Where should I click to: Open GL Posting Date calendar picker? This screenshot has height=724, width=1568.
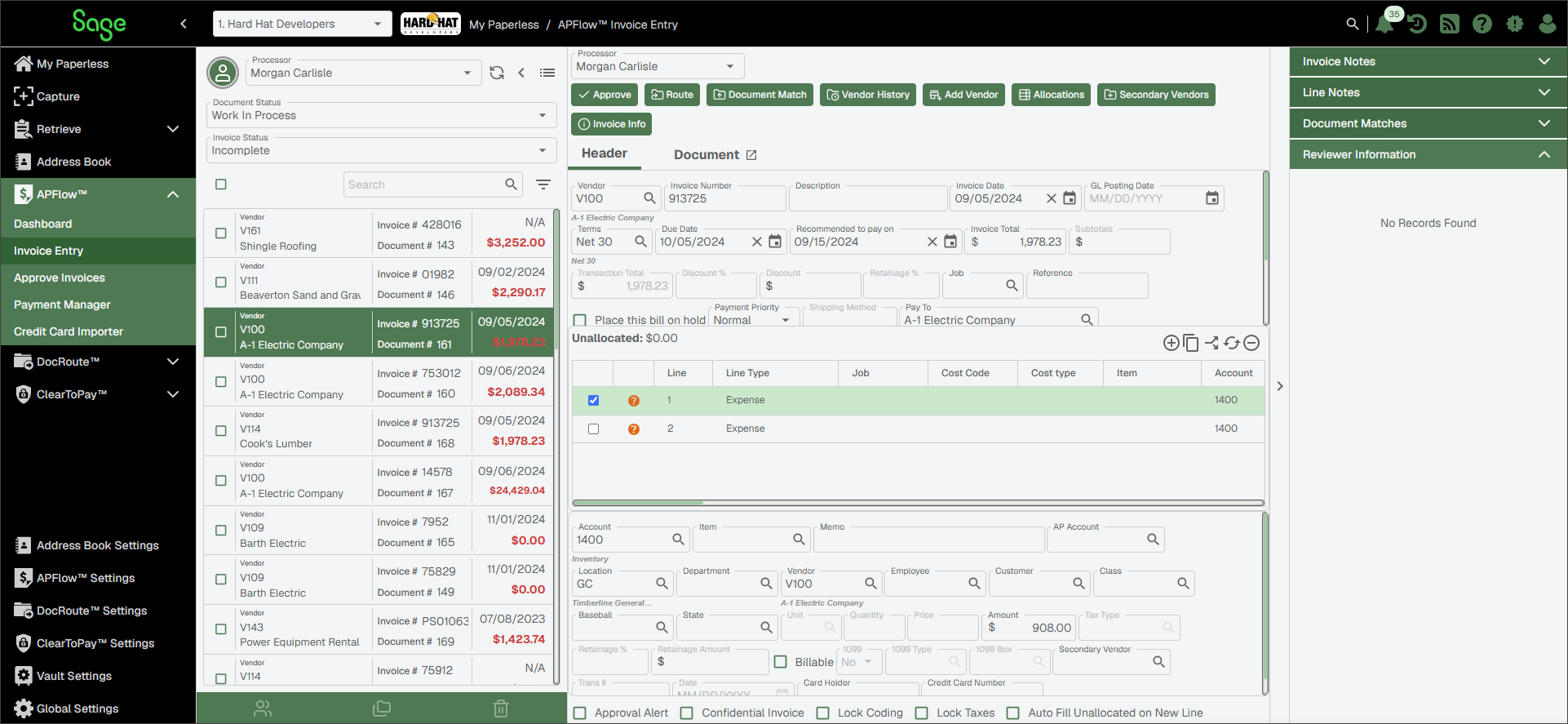(x=1212, y=198)
